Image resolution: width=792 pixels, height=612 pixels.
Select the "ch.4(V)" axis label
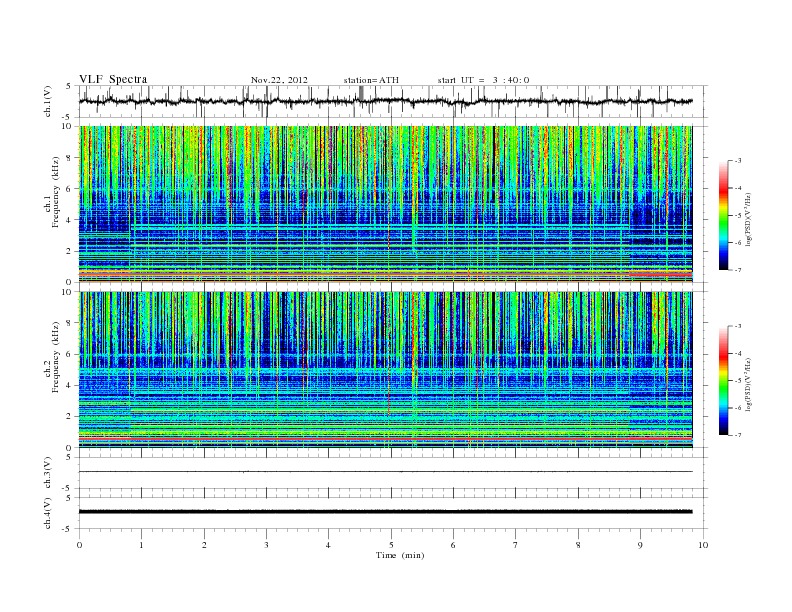[48, 513]
